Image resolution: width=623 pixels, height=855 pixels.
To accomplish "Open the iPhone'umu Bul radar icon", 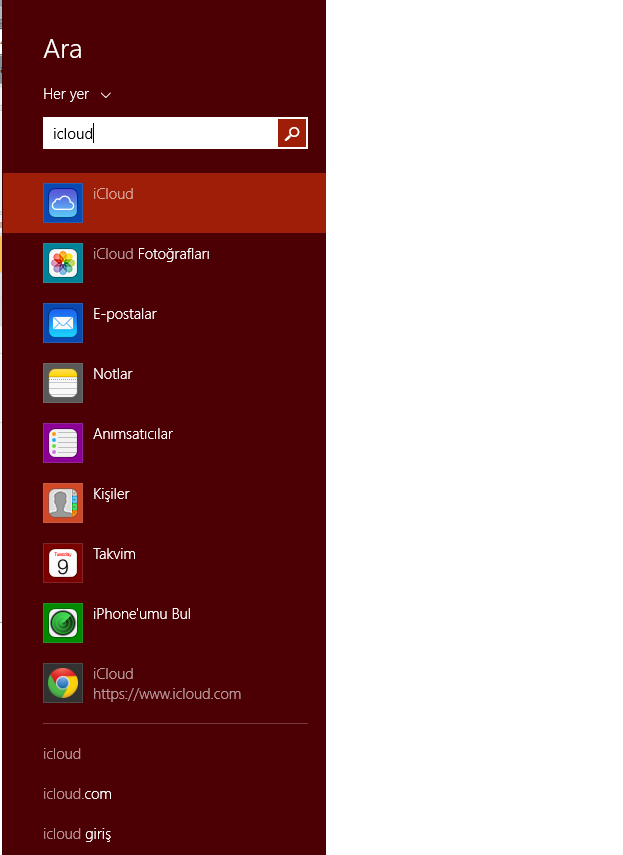I will pyautogui.click(x=63, y=623).
